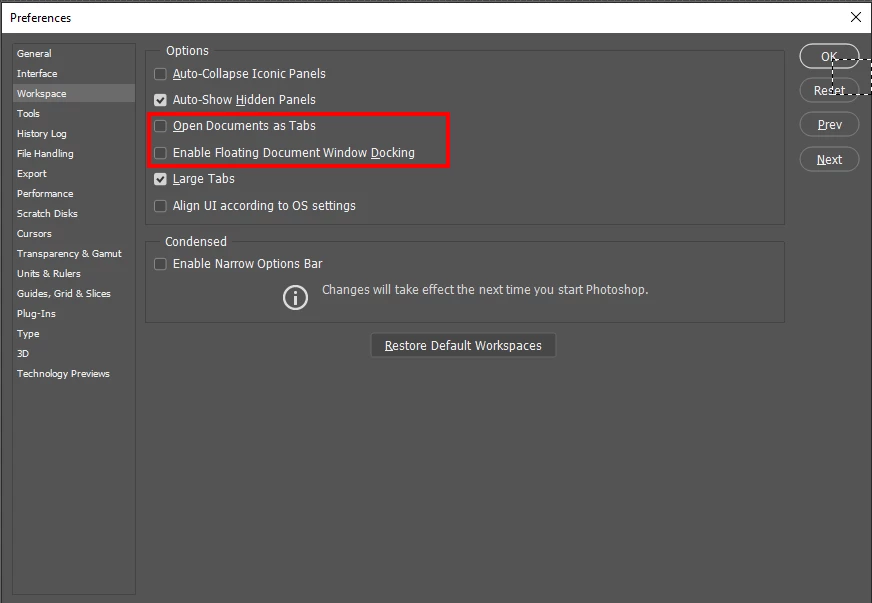The image size is (872, 603).
Task: Enable Narrow Options Bar checkbox
Action: tap(160, 264)
